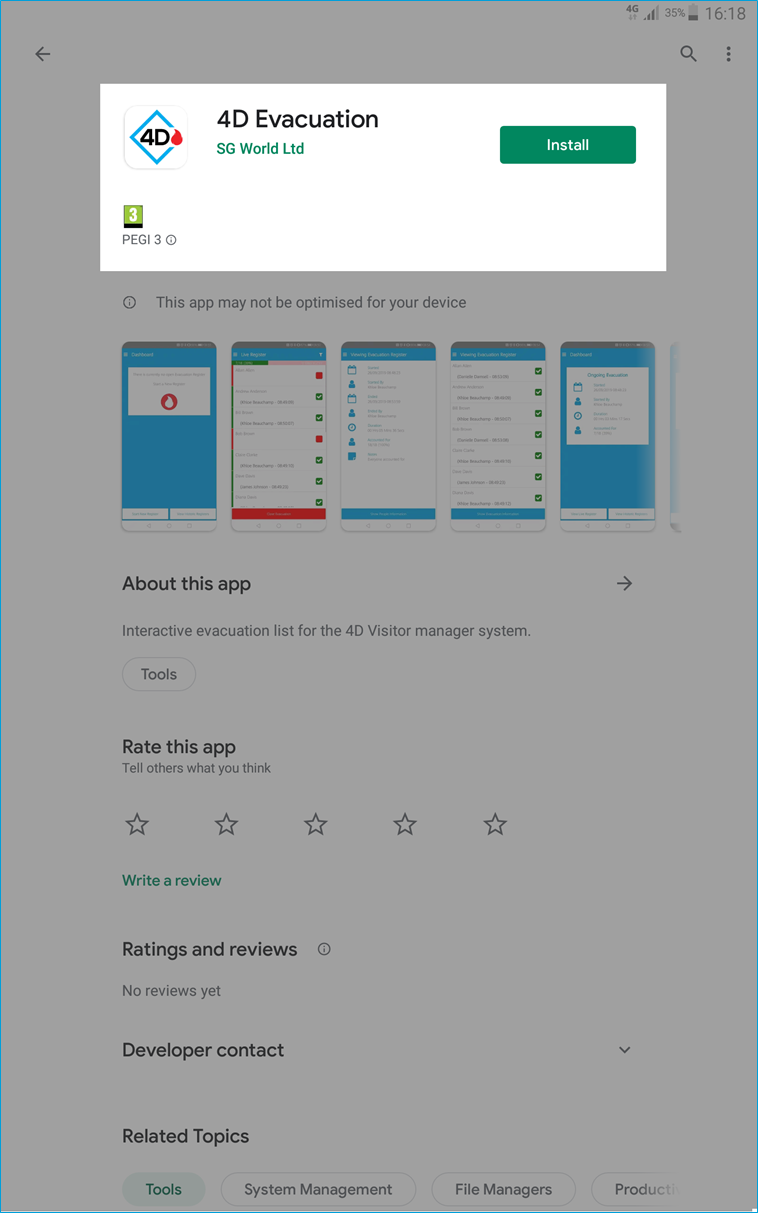The height and width of the screenshot is (1213, 758).
Task: Tap the No reviews yet text
Action: (171, 991)
